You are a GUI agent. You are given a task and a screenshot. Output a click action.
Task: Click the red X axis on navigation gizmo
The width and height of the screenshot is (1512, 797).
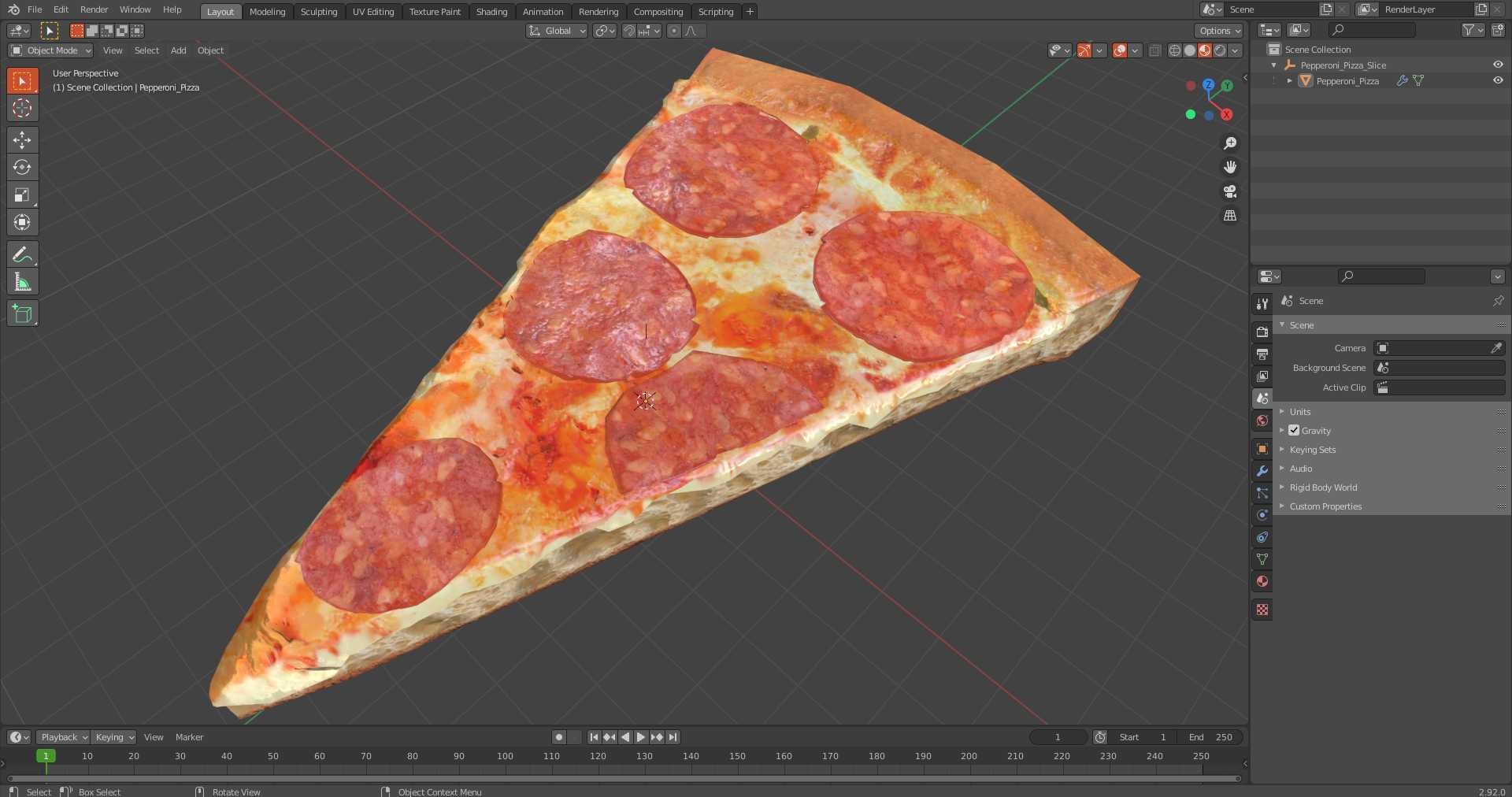1226,114
